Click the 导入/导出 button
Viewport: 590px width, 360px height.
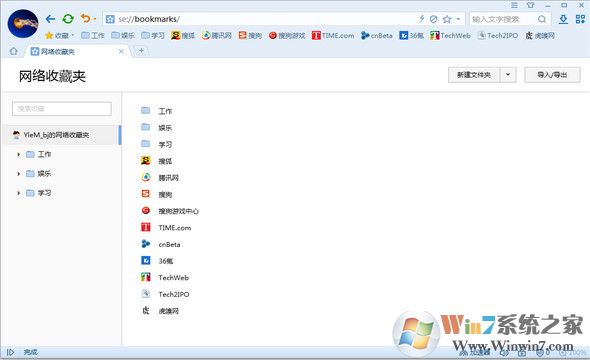(x=552, y=75)
